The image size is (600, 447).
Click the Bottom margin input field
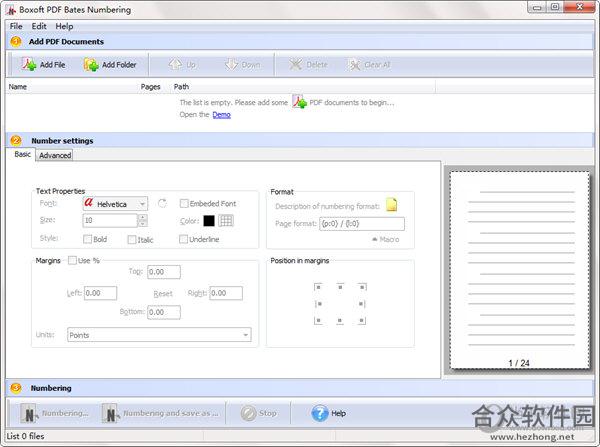coord(164,312)
